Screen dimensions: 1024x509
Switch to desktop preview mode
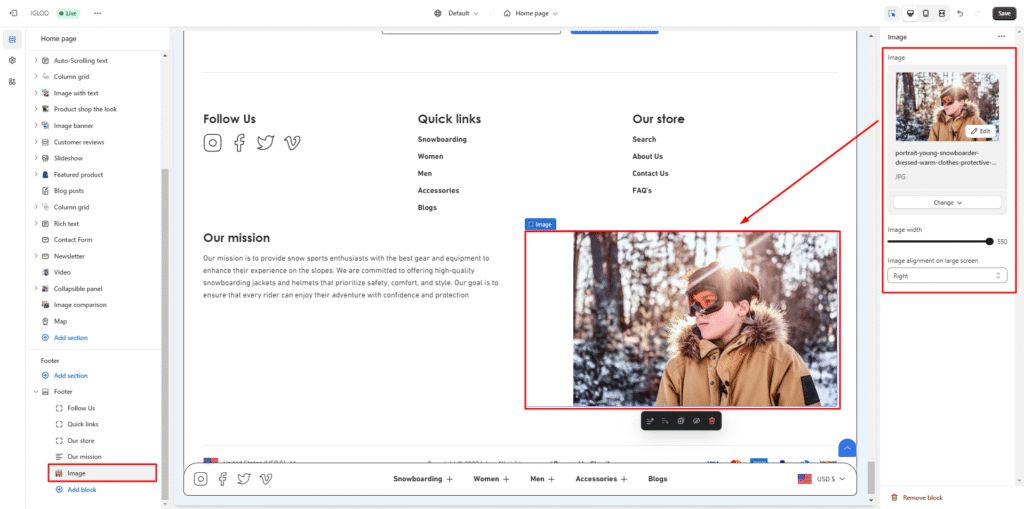(909, 13)
